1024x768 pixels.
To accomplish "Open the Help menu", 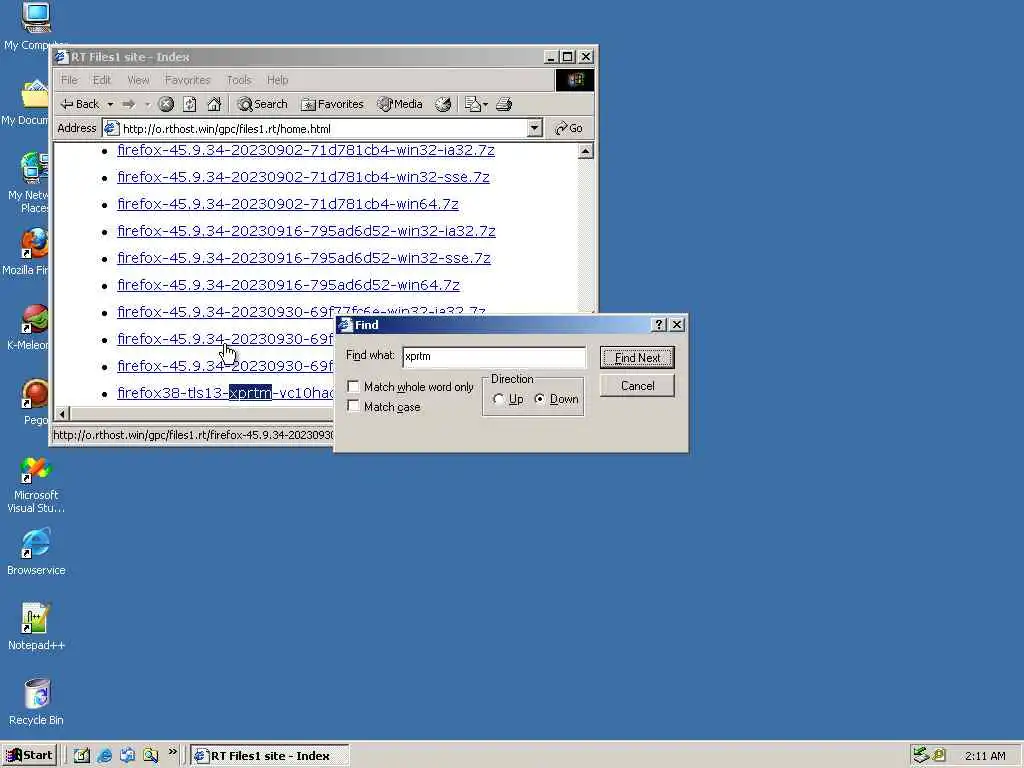I will pos(277,80).
